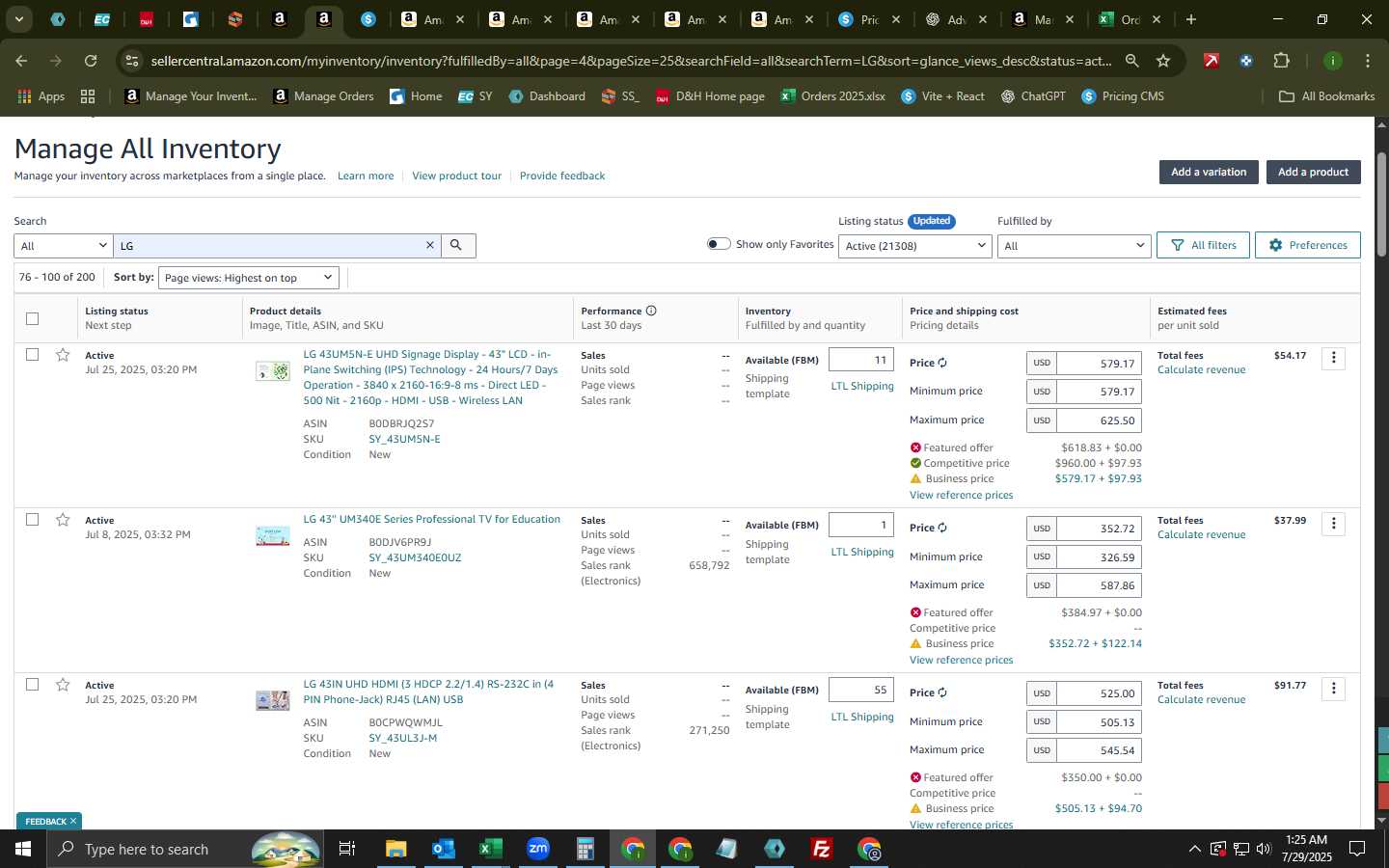Click the zoom magnifier in the address bar
Viewport: 1389px width, 868px height.
point(1131,61)
